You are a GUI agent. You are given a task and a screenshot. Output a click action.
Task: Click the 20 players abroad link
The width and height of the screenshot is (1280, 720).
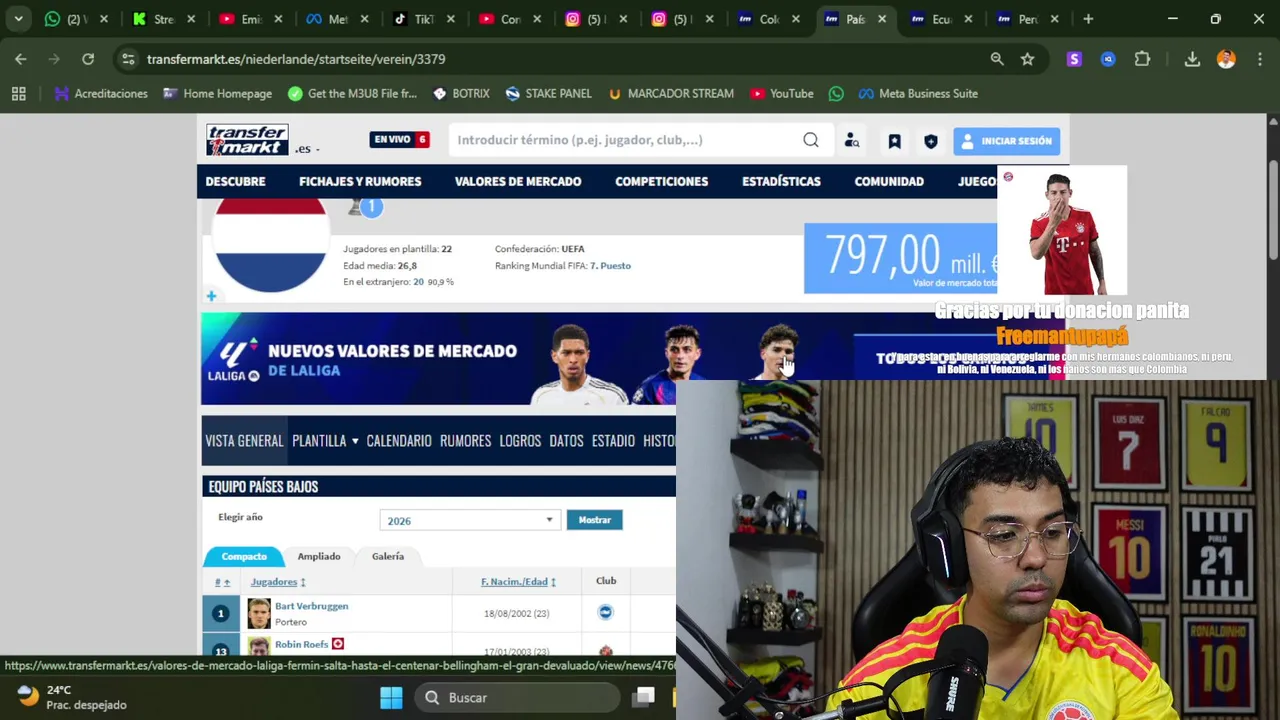[418, 282]
